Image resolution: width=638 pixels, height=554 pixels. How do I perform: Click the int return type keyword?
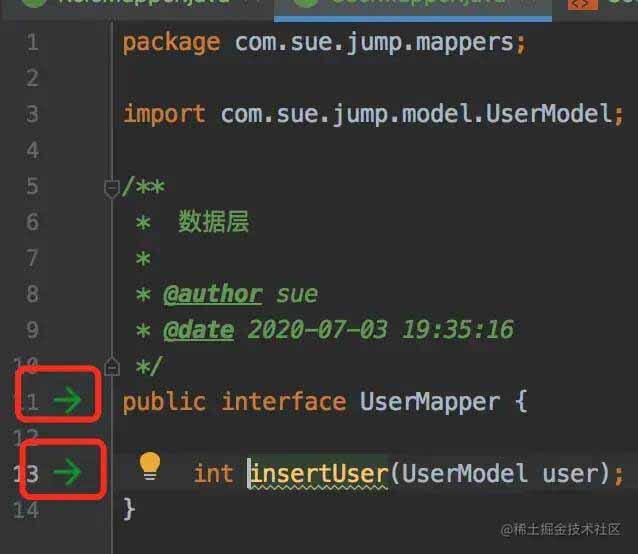(x=213, y=474)
